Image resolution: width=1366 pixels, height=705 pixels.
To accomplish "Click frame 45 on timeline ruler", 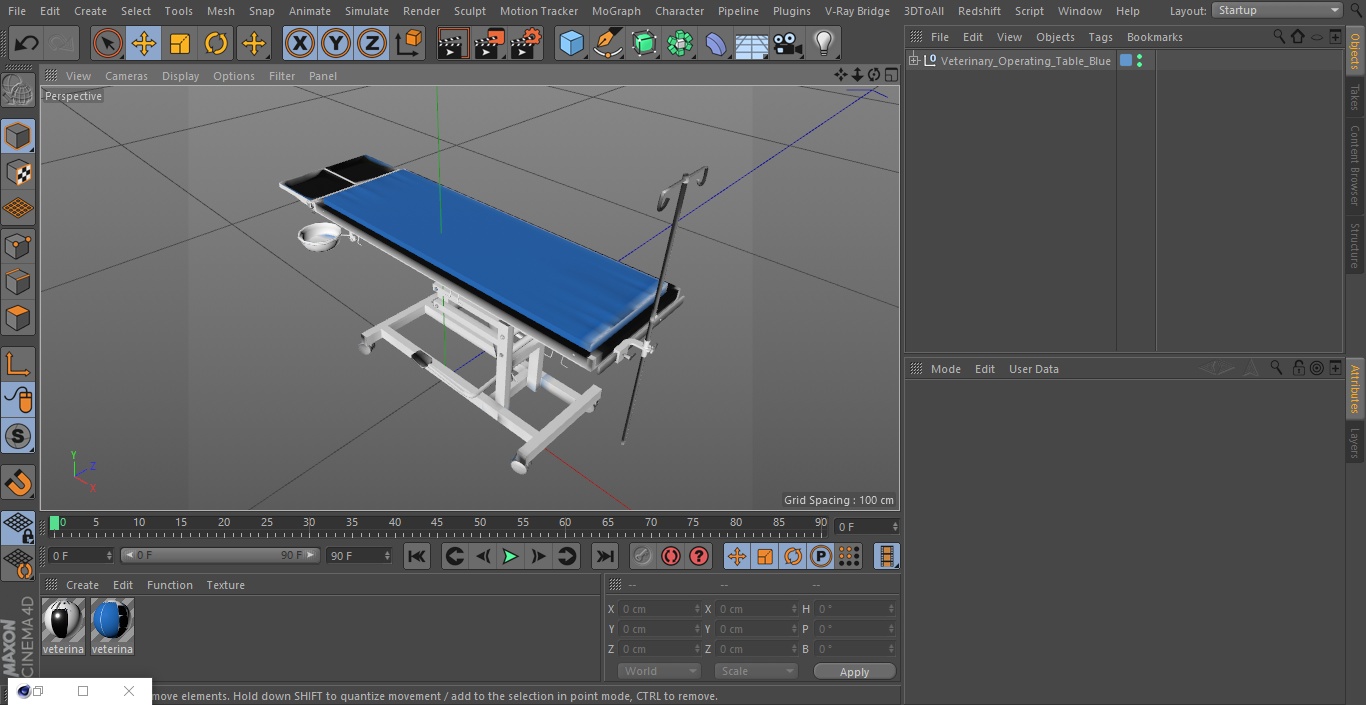I will coord(437,523).
